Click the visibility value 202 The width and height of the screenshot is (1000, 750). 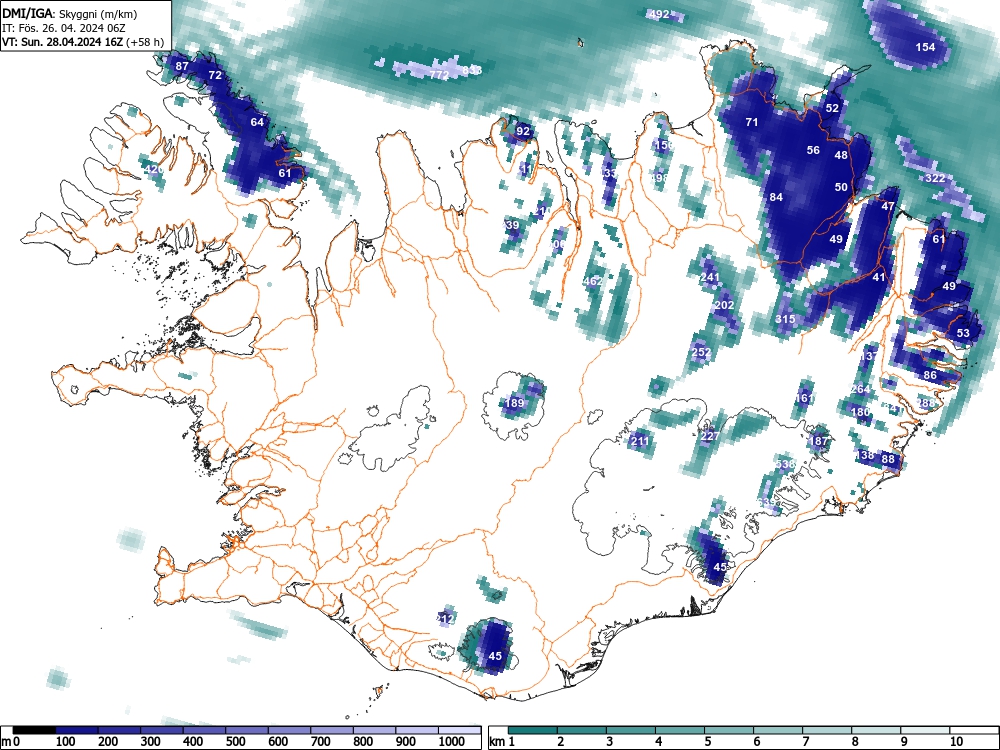pyautogui.click(x=724, y=305)
